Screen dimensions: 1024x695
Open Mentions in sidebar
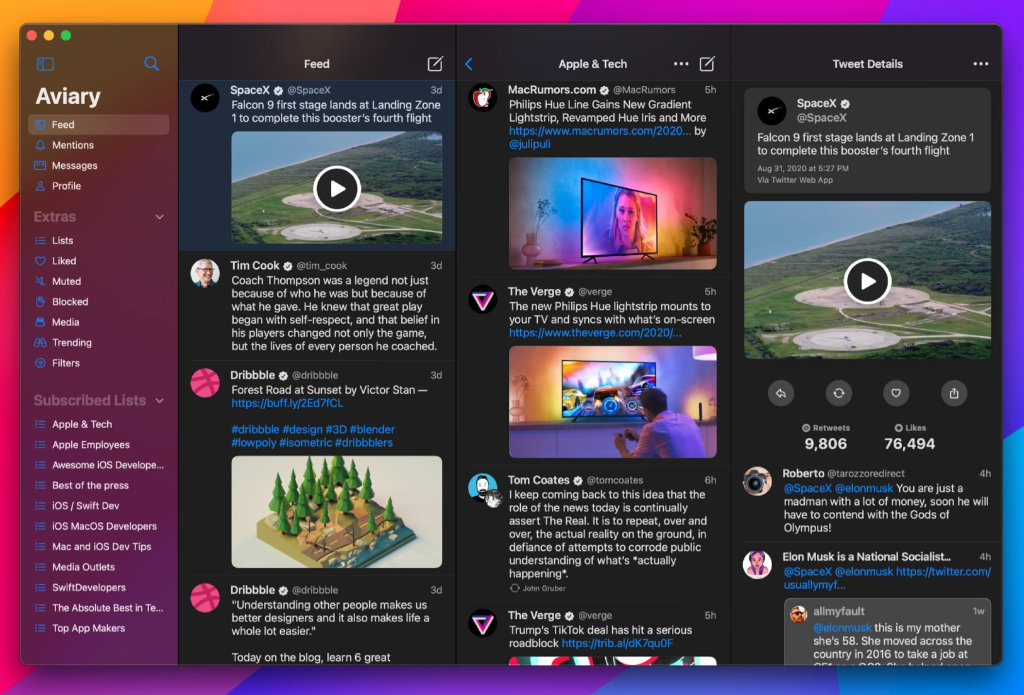pyautogui.click(x=99, y=145)
